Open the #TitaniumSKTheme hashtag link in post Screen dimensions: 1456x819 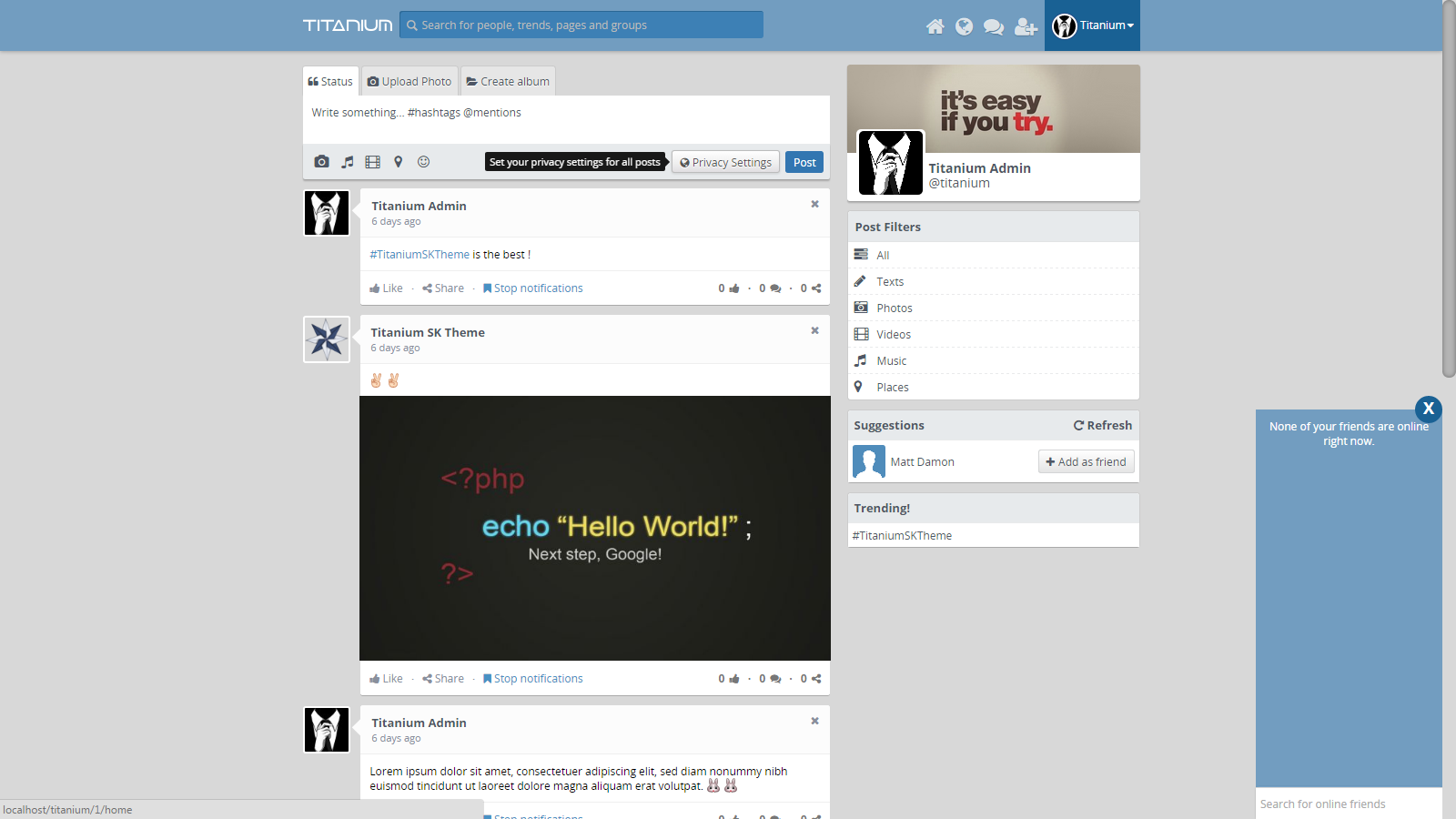pos(420,255)
